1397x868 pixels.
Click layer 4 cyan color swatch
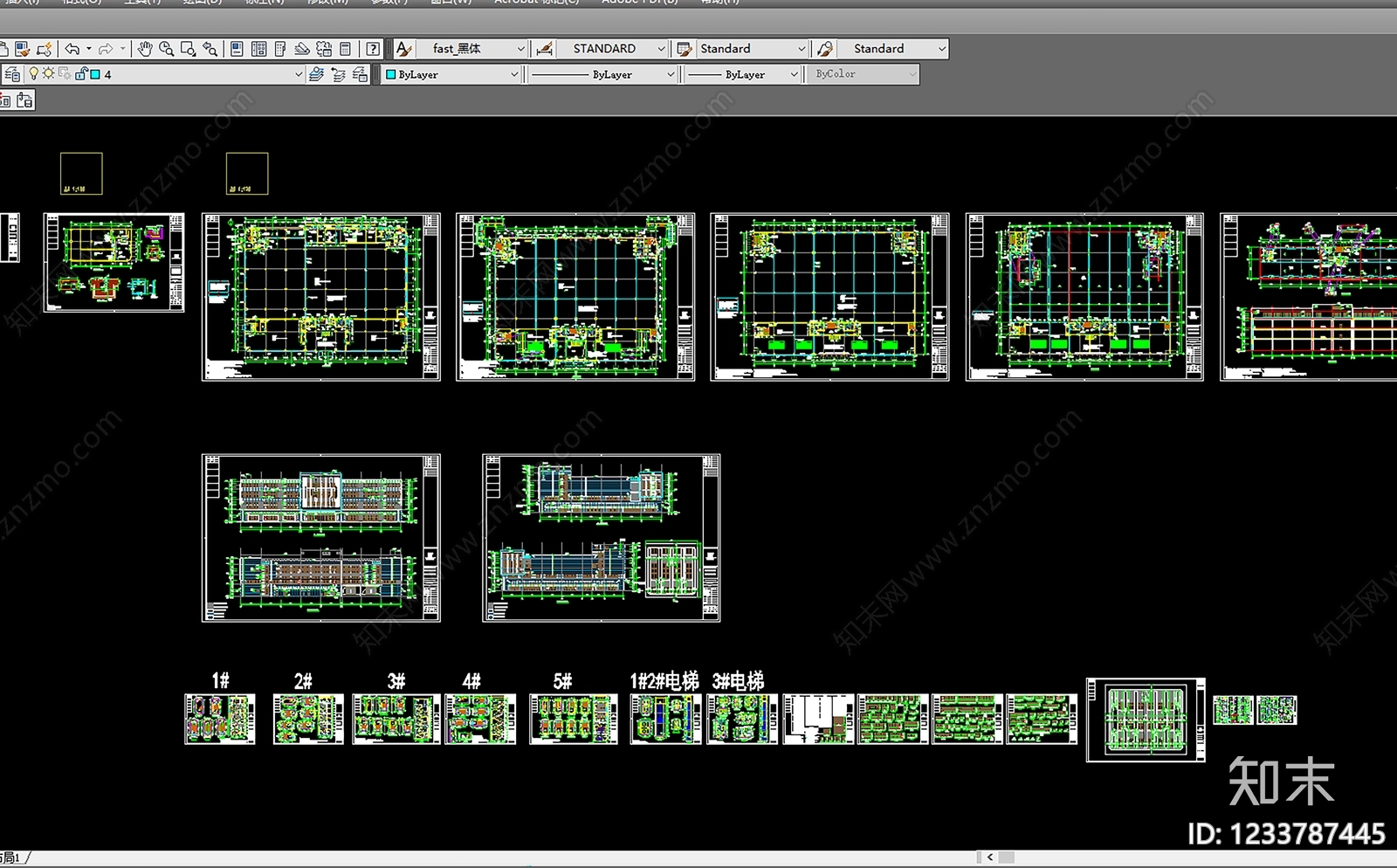click(95, 74)
